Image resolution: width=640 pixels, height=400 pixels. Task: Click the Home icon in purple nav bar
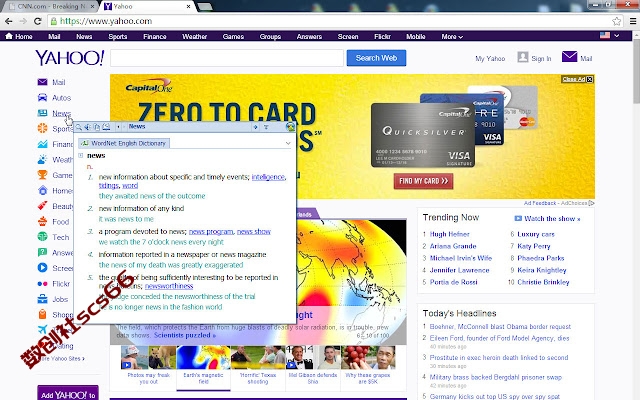tap(9, 36)
